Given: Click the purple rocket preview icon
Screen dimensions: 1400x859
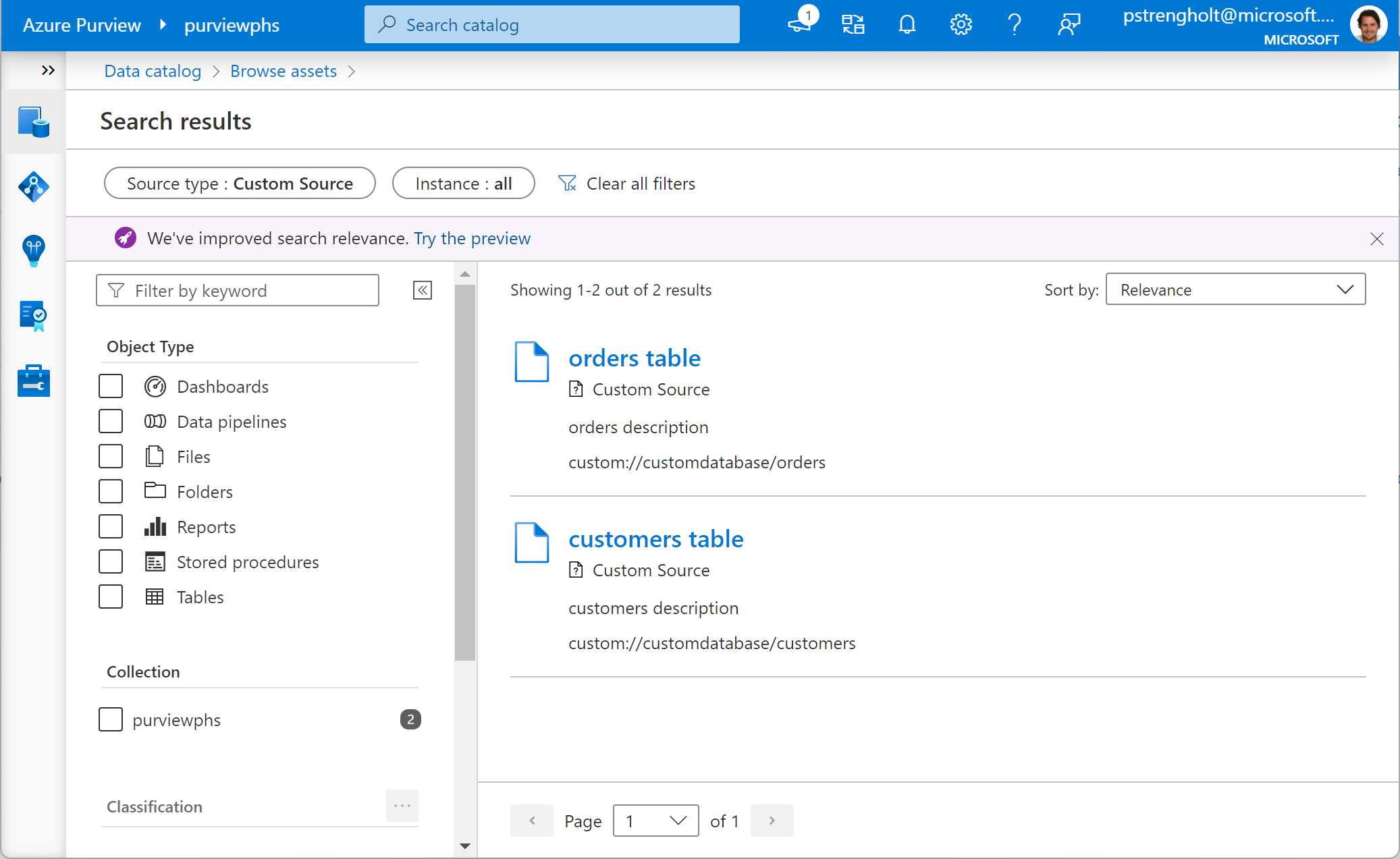Looking at the screenshot, I should tap(125, 238).
